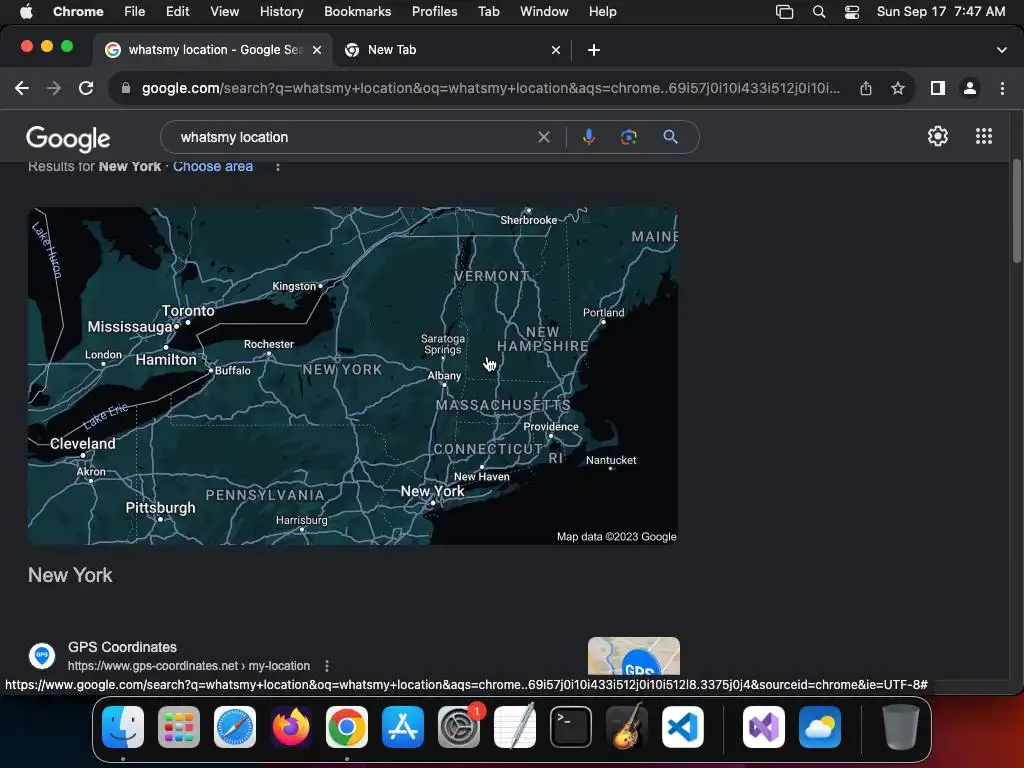Image resolution: width=1024 pixels, height=768 pixels.
Task: Open the Window menu
Action: coord(544,11)
